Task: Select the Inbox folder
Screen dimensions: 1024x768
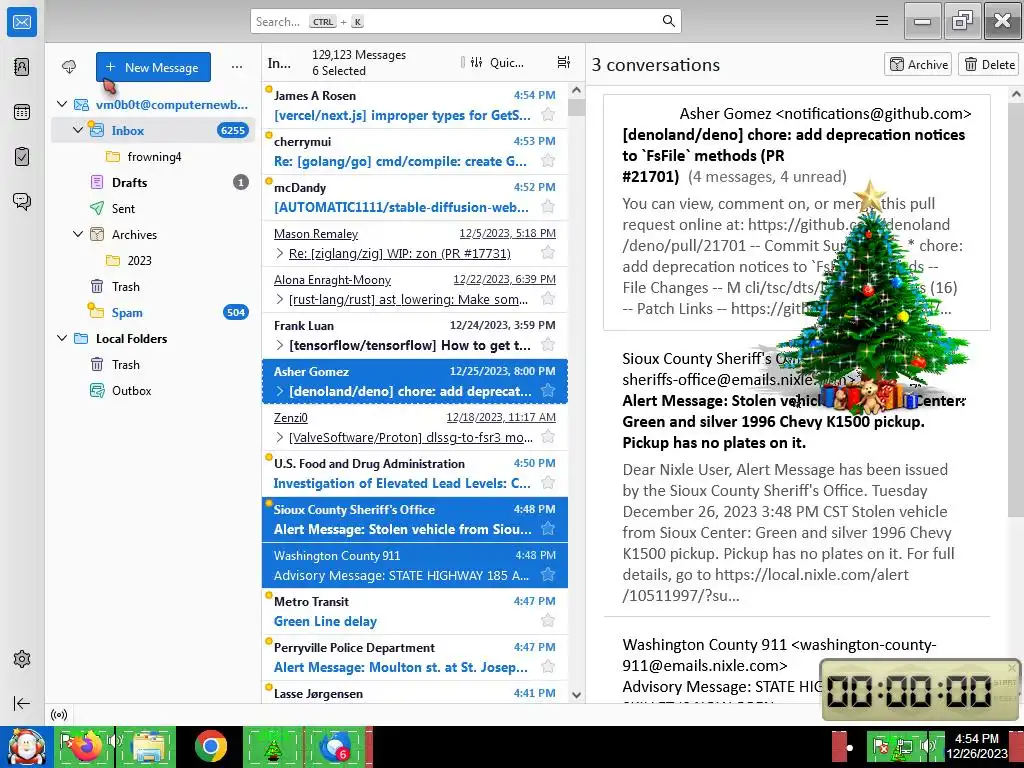Action: coord(153,130)
